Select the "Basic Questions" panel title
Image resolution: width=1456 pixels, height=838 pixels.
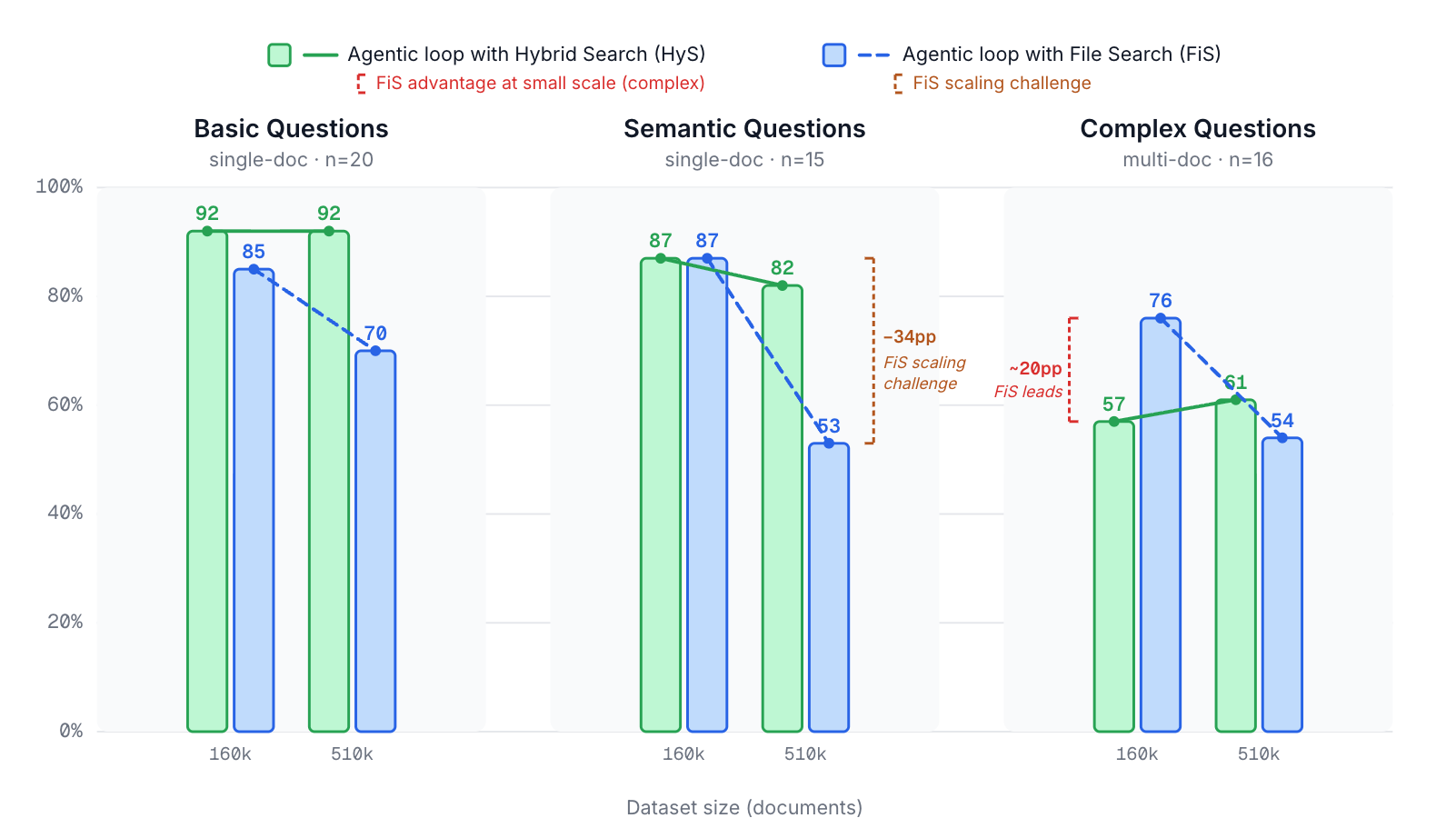[x=291, y=129]
